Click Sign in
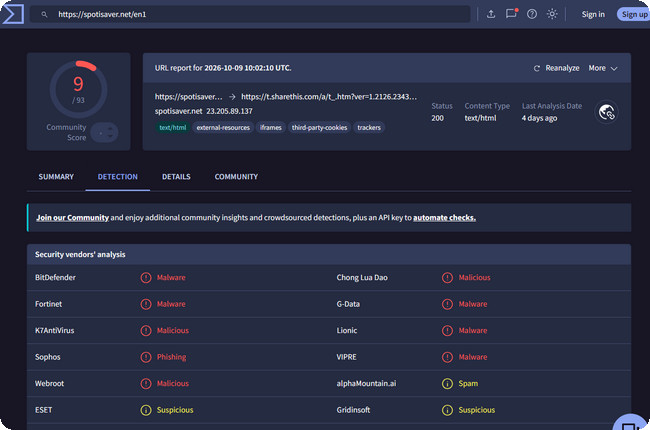This screenshot has width=650, height=430. (593, 14)
